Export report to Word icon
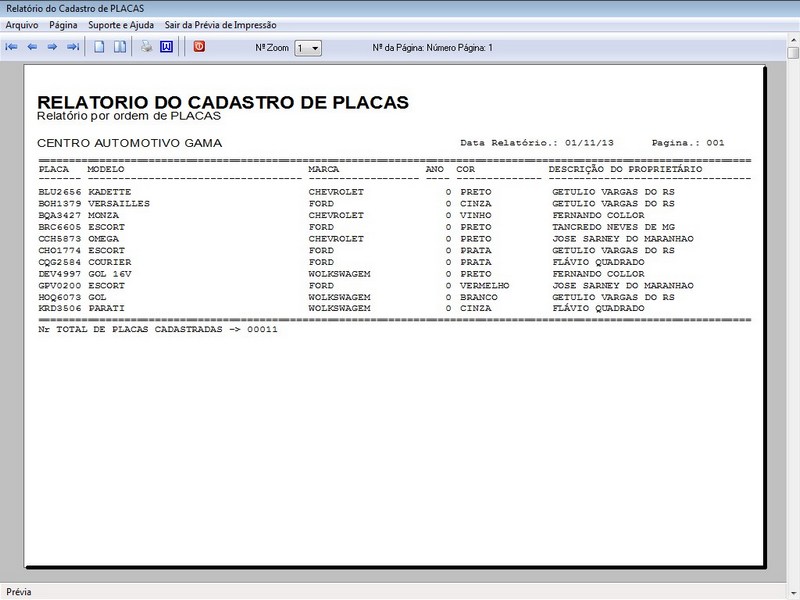The image size is (800, 600). pos(166,47)
